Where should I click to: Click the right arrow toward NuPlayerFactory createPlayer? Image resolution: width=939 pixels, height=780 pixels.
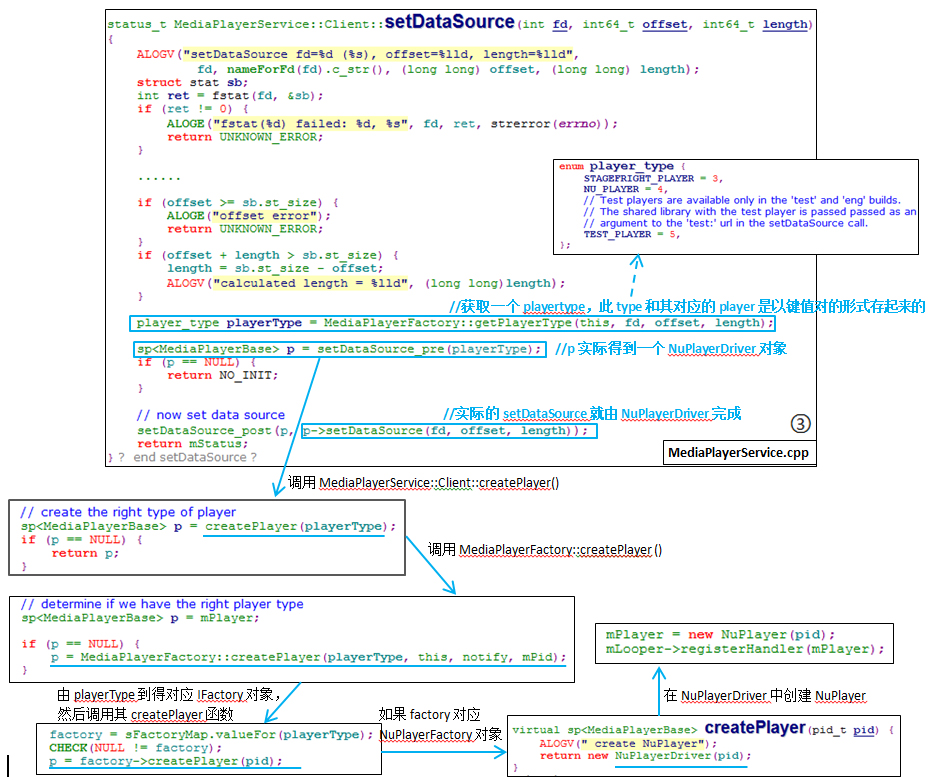(444, 752)
